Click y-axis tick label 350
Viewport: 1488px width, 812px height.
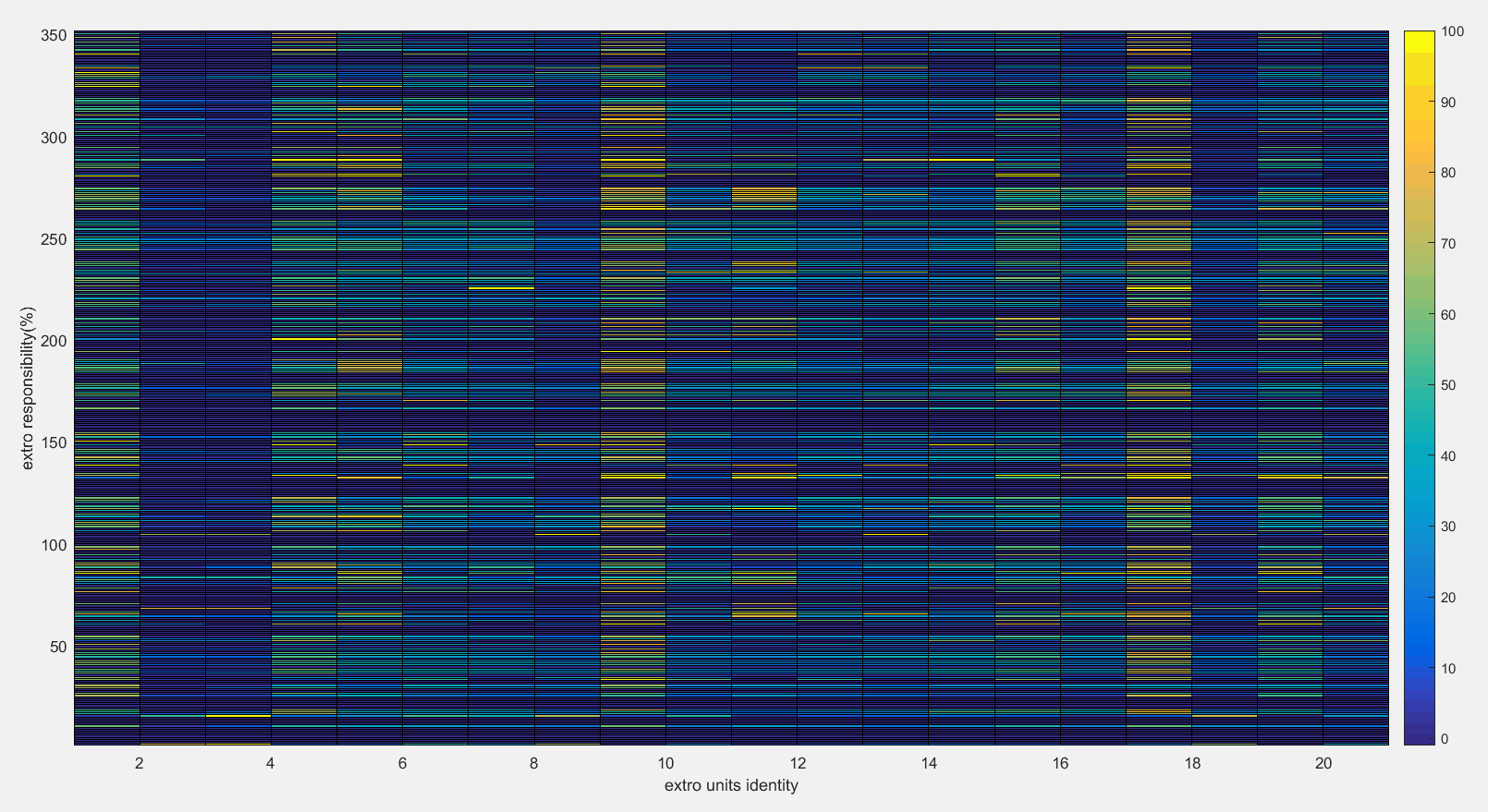coord(55,35)
